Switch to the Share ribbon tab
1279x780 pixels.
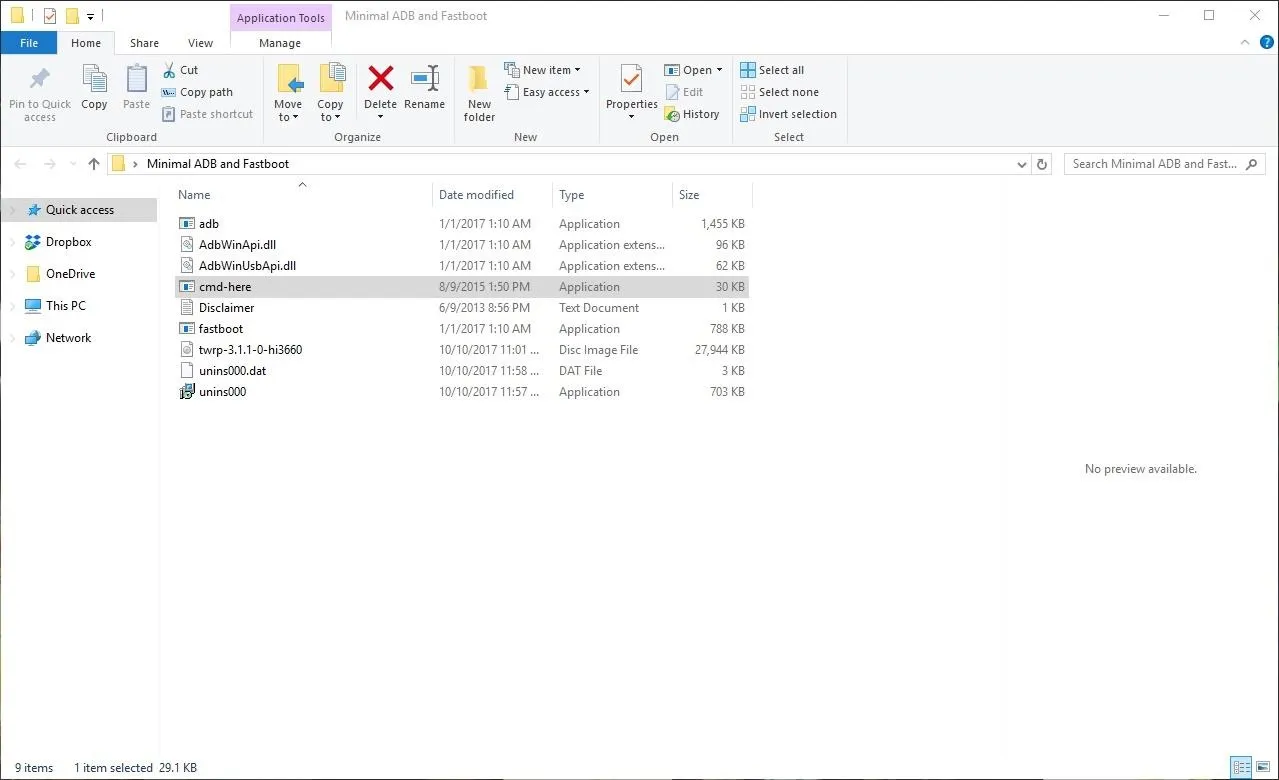tap(144, 43)
